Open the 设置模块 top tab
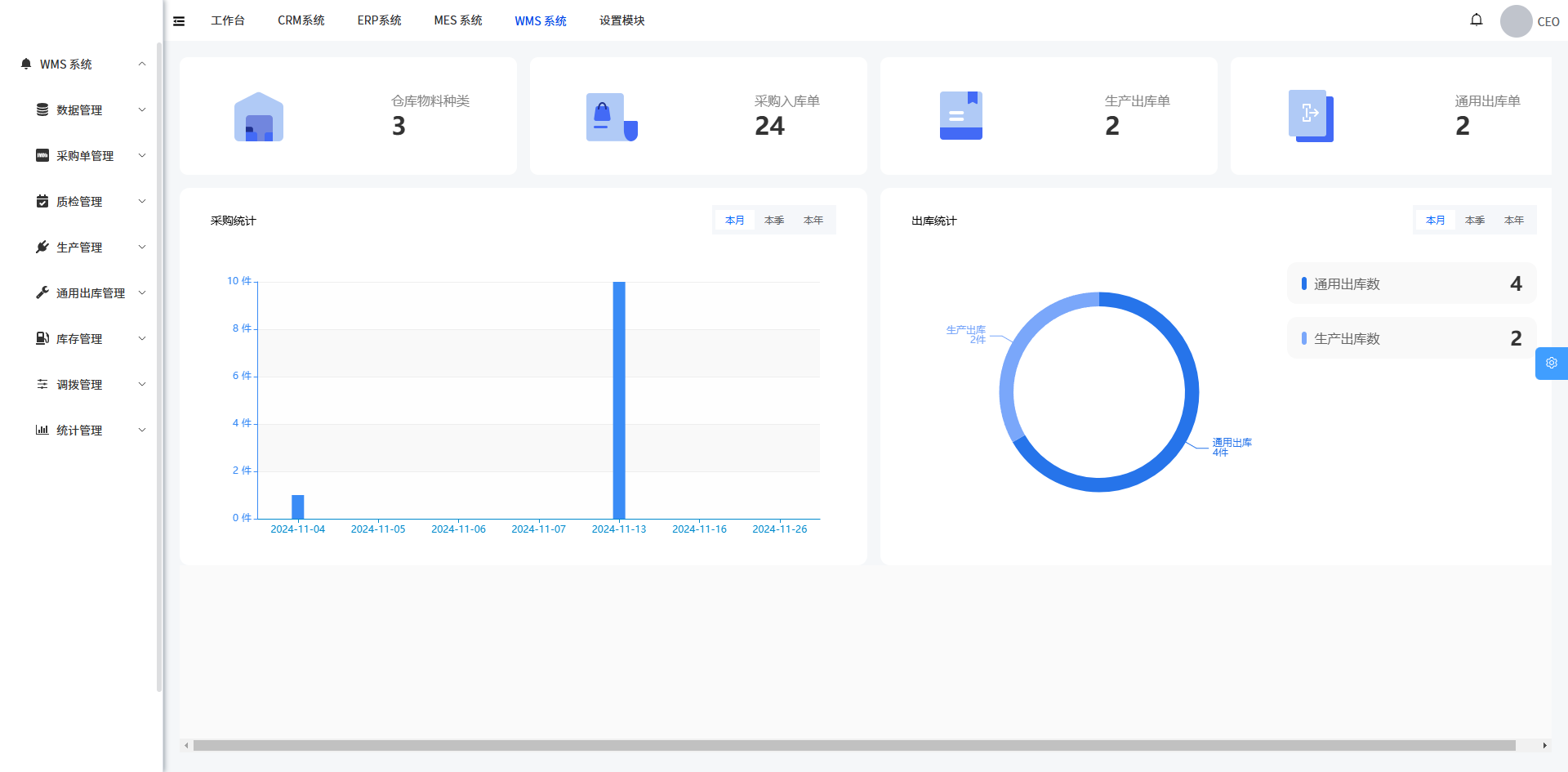The image size is (1568, 772). pos(621,20)
